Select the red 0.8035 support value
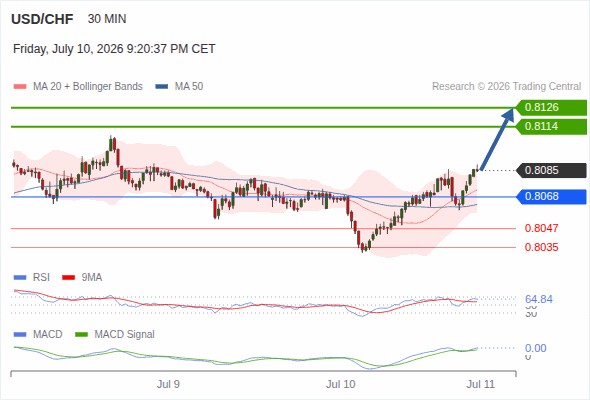Viewport: 590px width, 400px height. [x=541, y=247]
